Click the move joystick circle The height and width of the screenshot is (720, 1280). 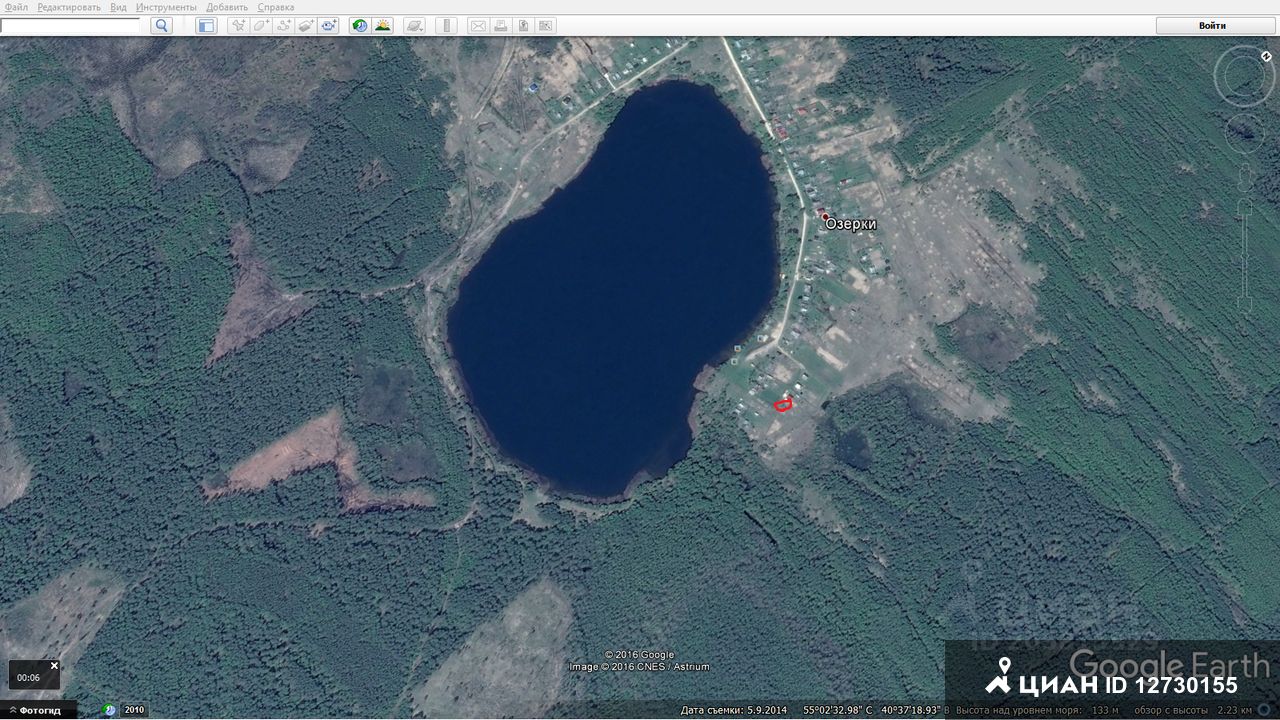(1245, 133)
